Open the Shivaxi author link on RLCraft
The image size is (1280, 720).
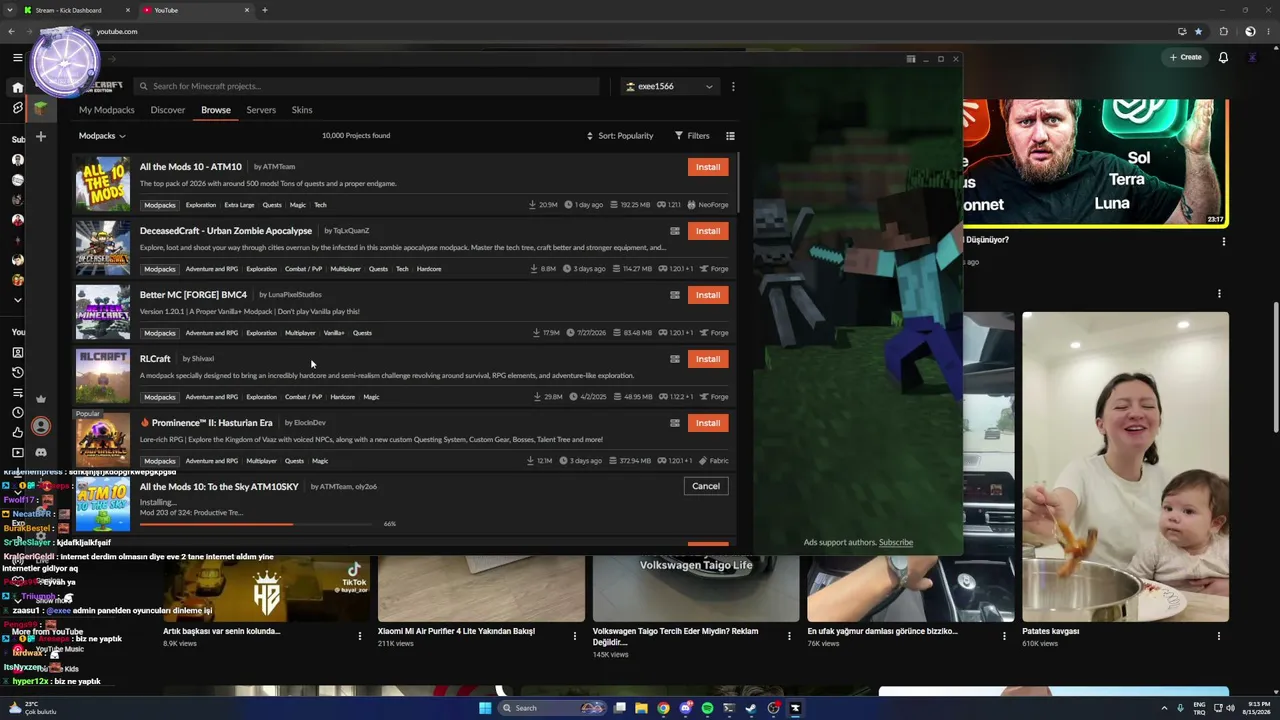(202, 359)
